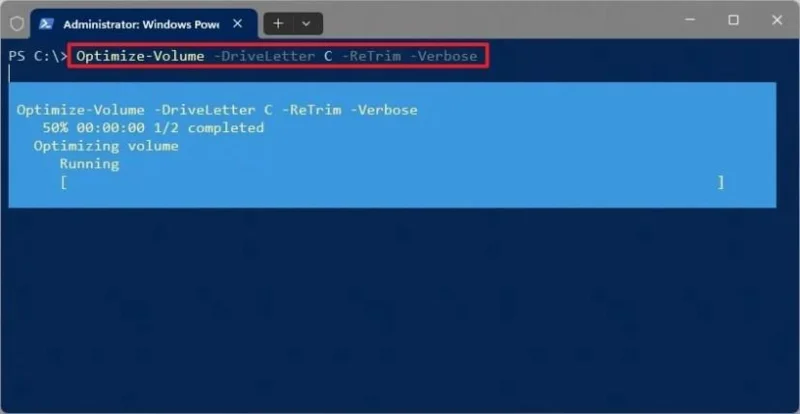Image resolution: width=800 pixels, height=414 pixels.
Task: Click the 'Optimizing volume' line
Action: [106, 146]
